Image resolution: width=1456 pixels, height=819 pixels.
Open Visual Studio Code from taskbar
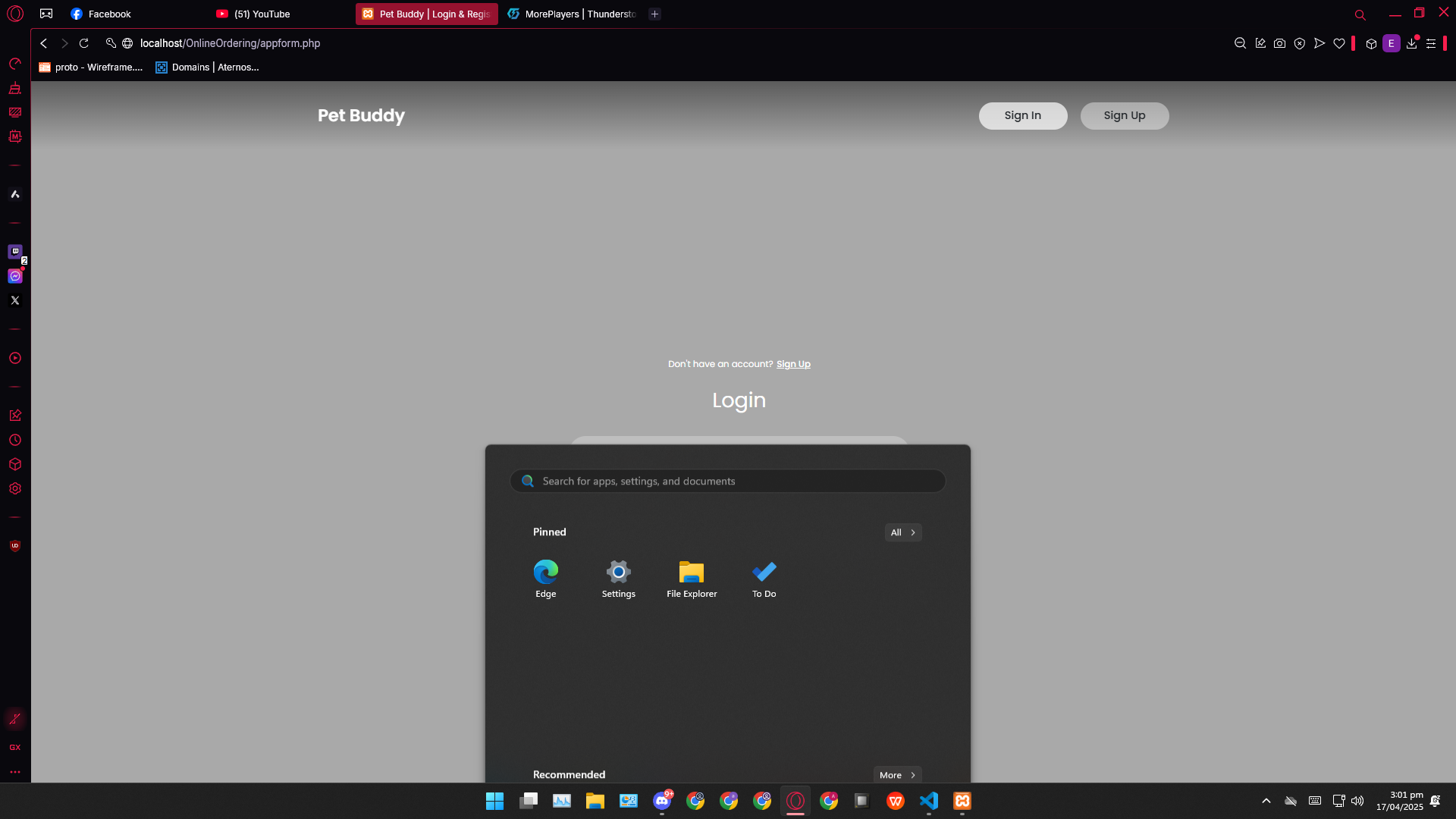click(928, 801)
